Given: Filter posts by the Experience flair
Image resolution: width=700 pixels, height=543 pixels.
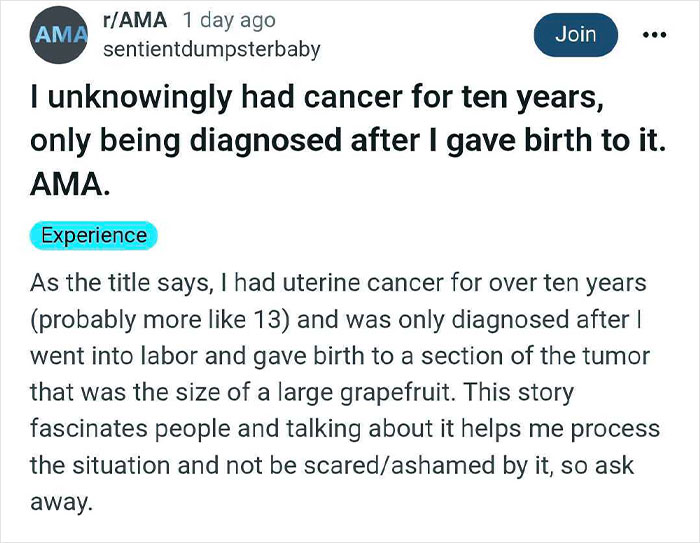Looking at the screenshot, I should [x=94, y=236].
